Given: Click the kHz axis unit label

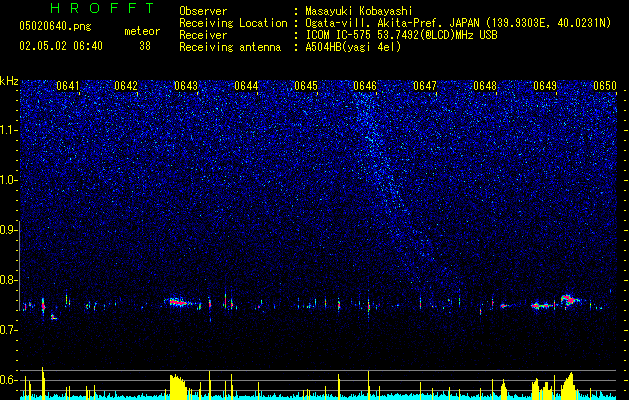Looking at the screenshot, I should coord(9,81).
